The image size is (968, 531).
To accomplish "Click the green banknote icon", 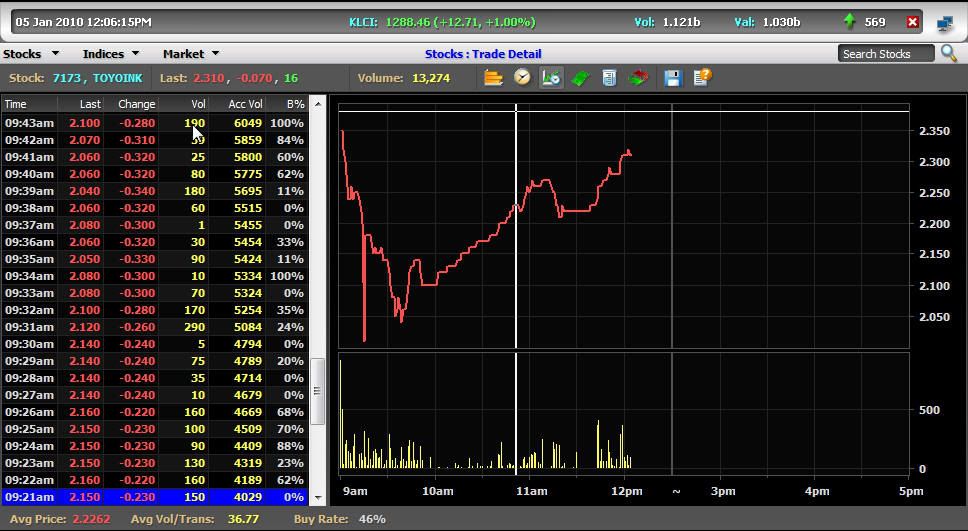I will pos(580,78).
